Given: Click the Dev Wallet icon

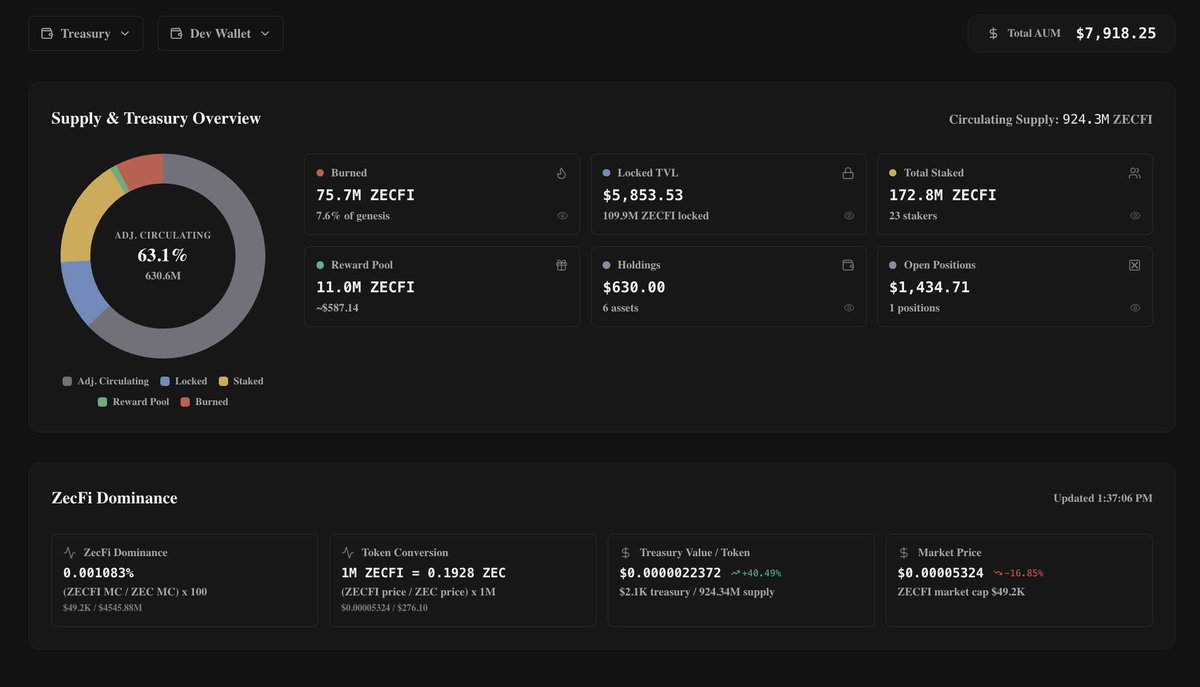Looking at the screenshot, I should coord(176,33).
